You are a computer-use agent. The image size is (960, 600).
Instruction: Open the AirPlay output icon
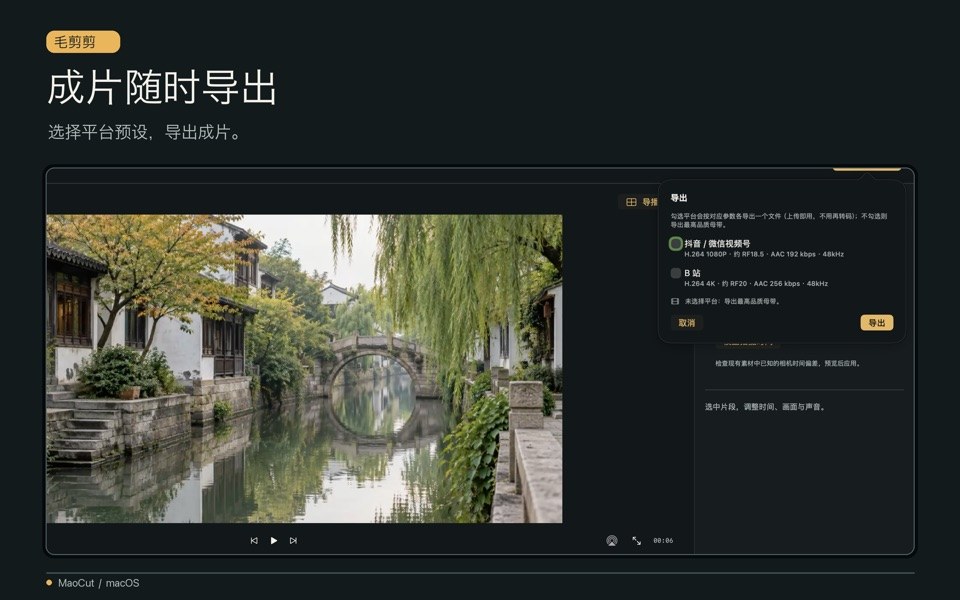point(612,541)
